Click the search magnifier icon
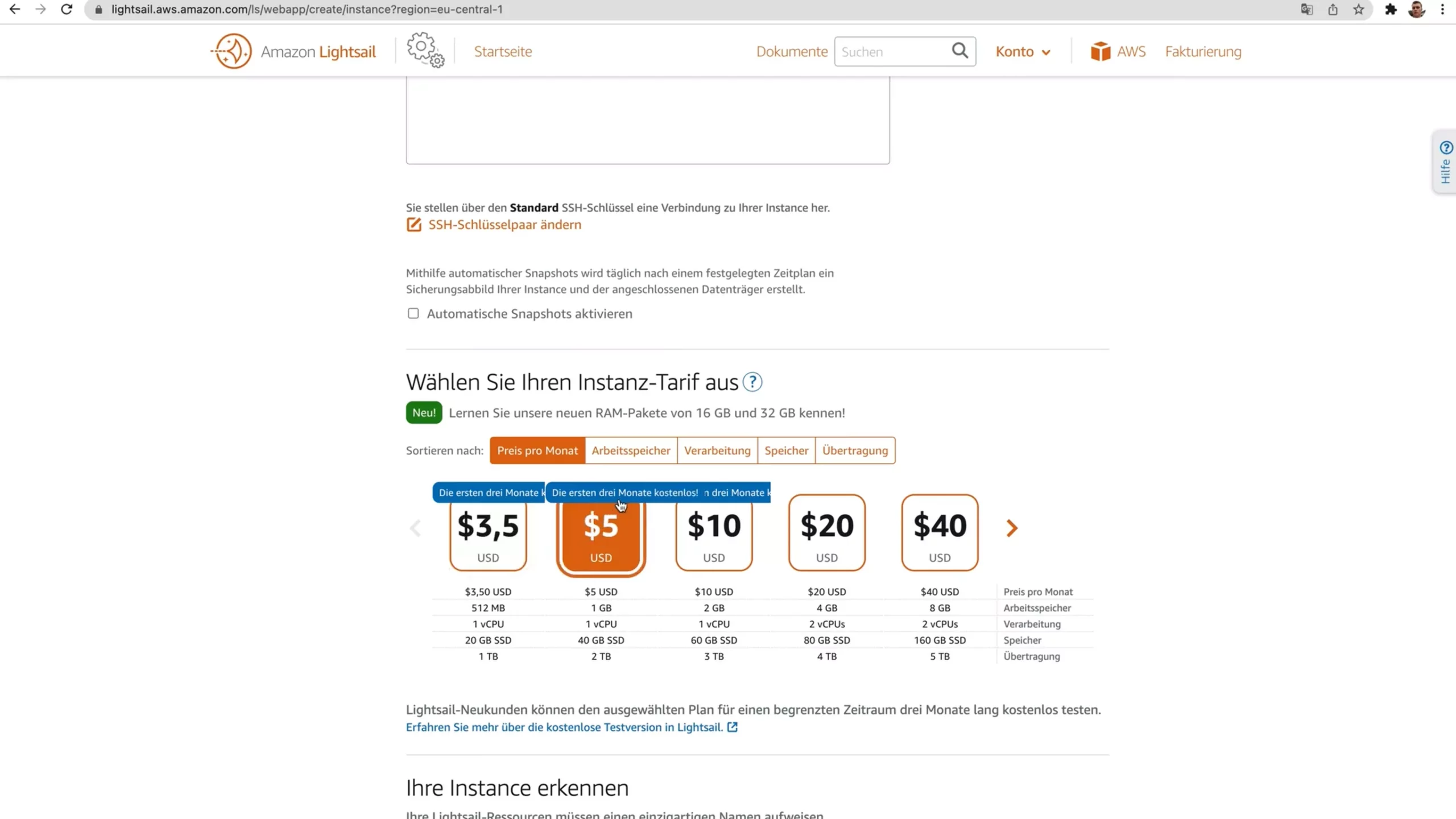Image resolution: width=1456 pixels, height=819 pixels. pyautogui.click(x=960, y=51)
